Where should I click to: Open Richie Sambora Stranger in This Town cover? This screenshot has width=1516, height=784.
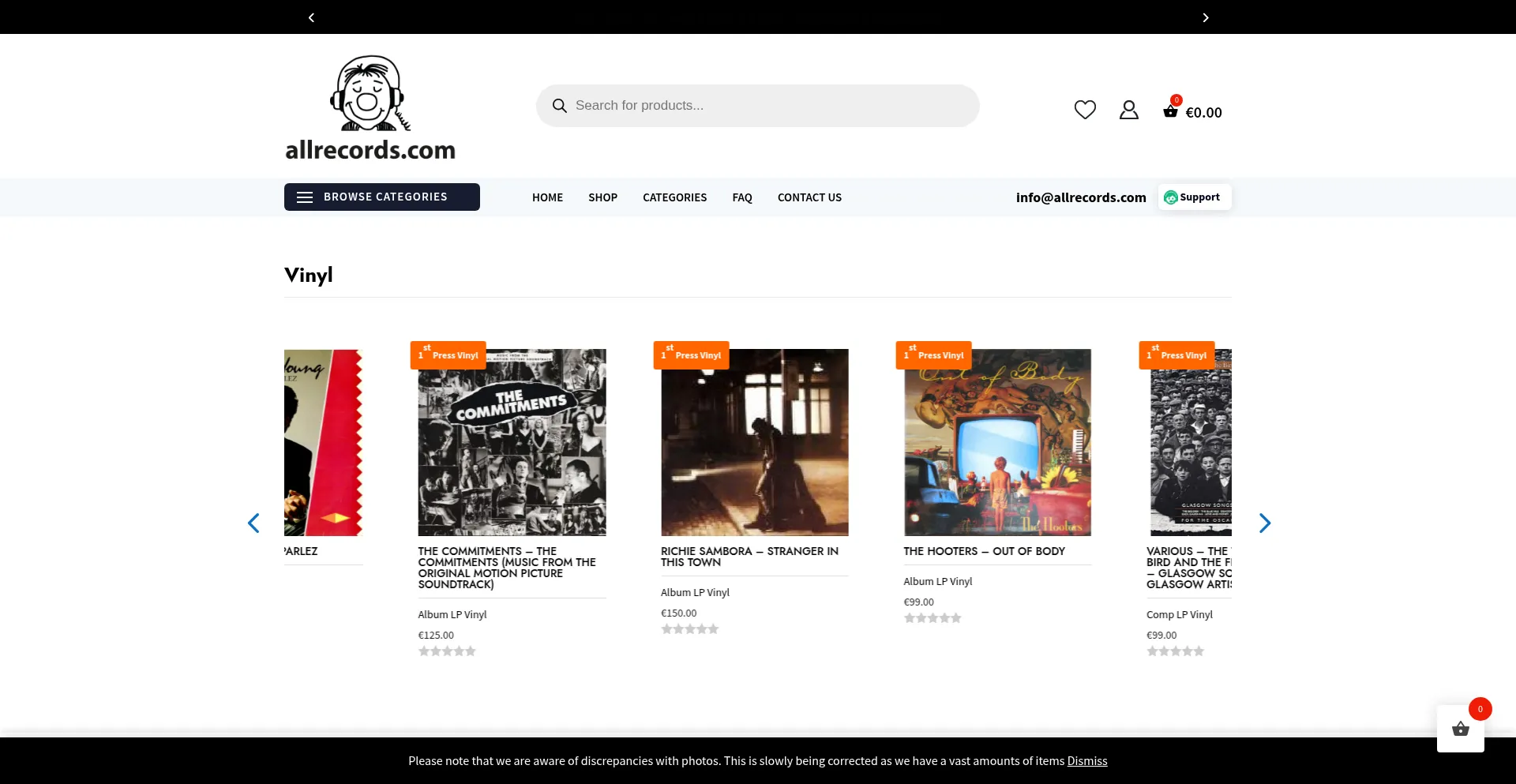point(755,442)
